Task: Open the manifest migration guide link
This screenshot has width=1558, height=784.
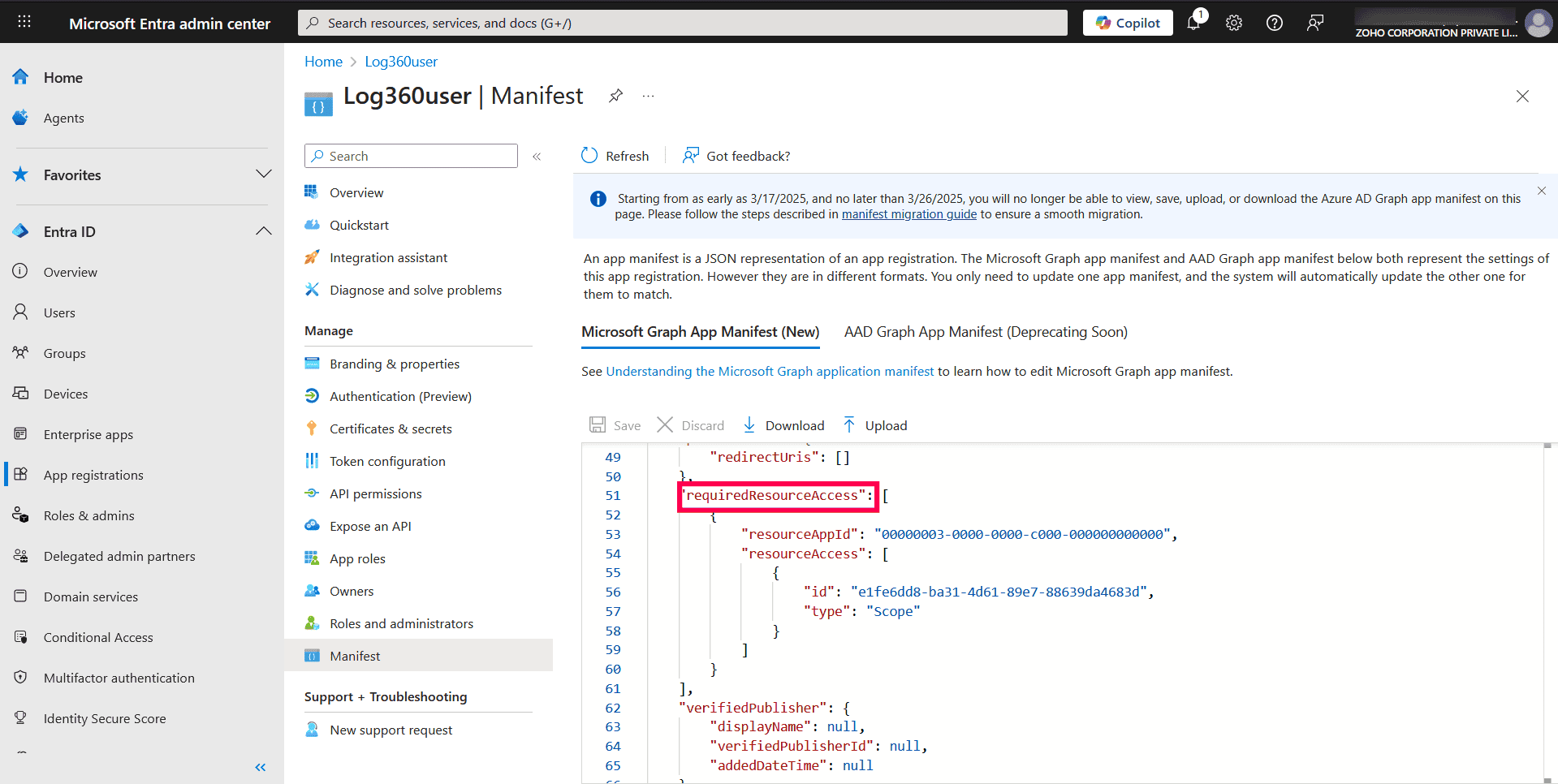Action: [x=908, y=213]
